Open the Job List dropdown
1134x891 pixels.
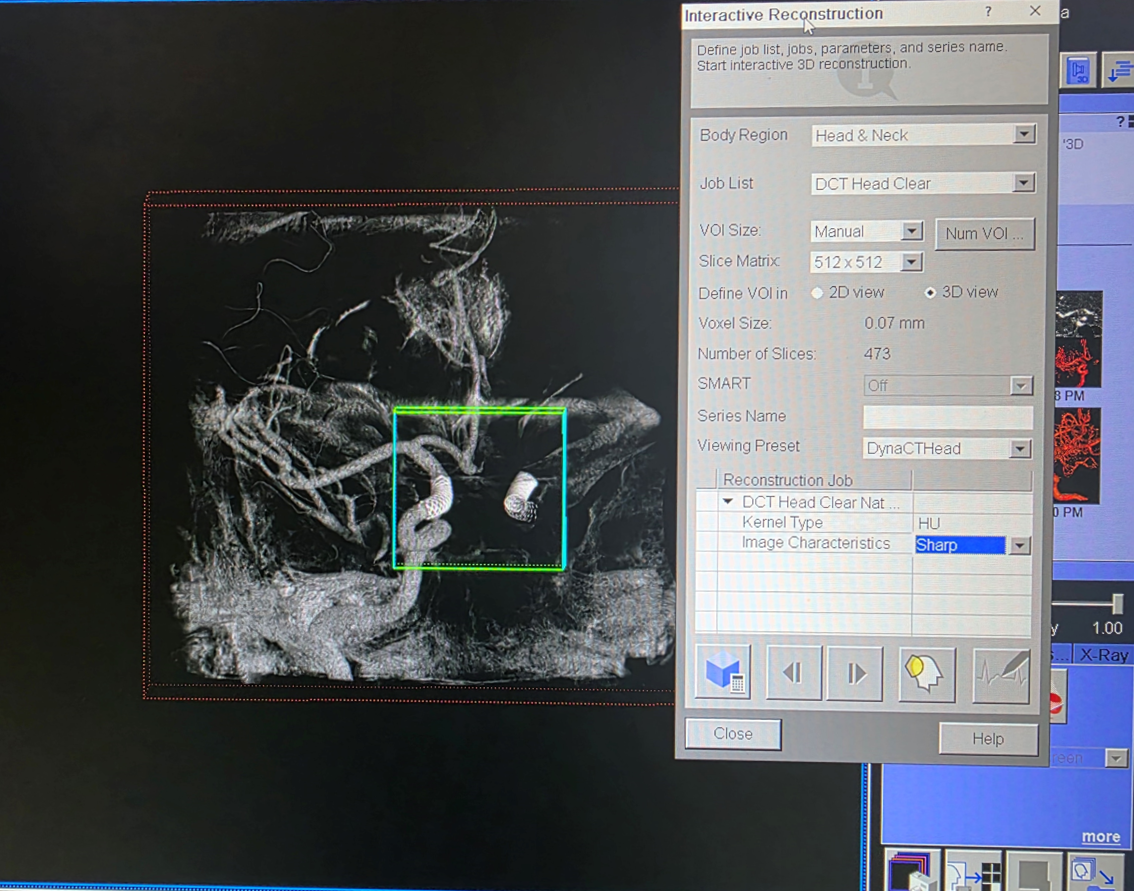click(x=1023, y=184)
